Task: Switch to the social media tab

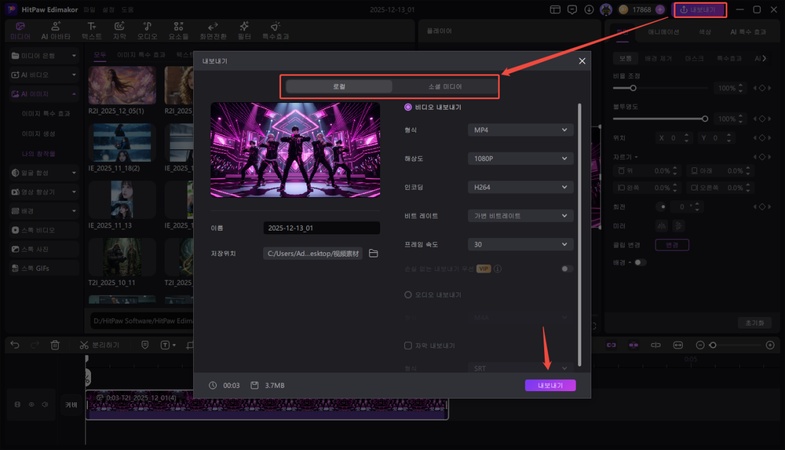Action: (448, 87)
